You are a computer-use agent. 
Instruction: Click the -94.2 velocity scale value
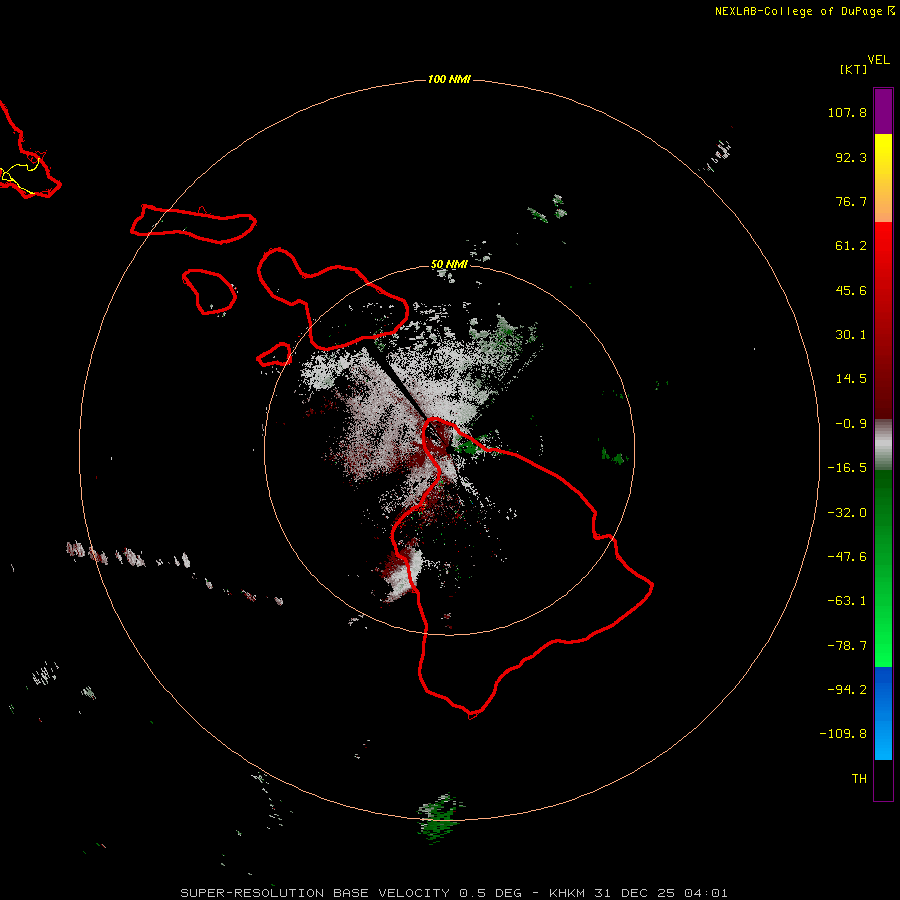pyautogui.click(x=847, y=689)
